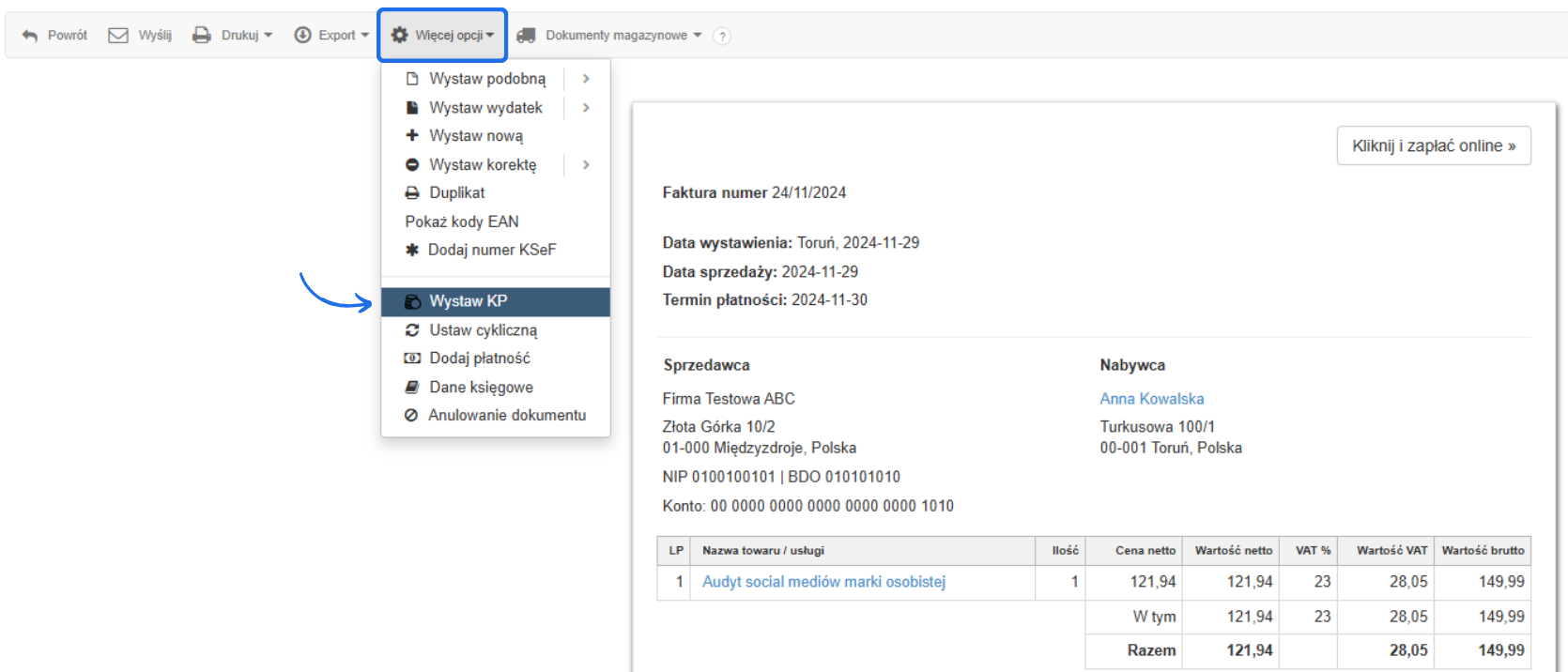Expand the Wystaw wydatek submenu chevron
The width and height of the screenshot is (1568, 672).
(586, 108)
